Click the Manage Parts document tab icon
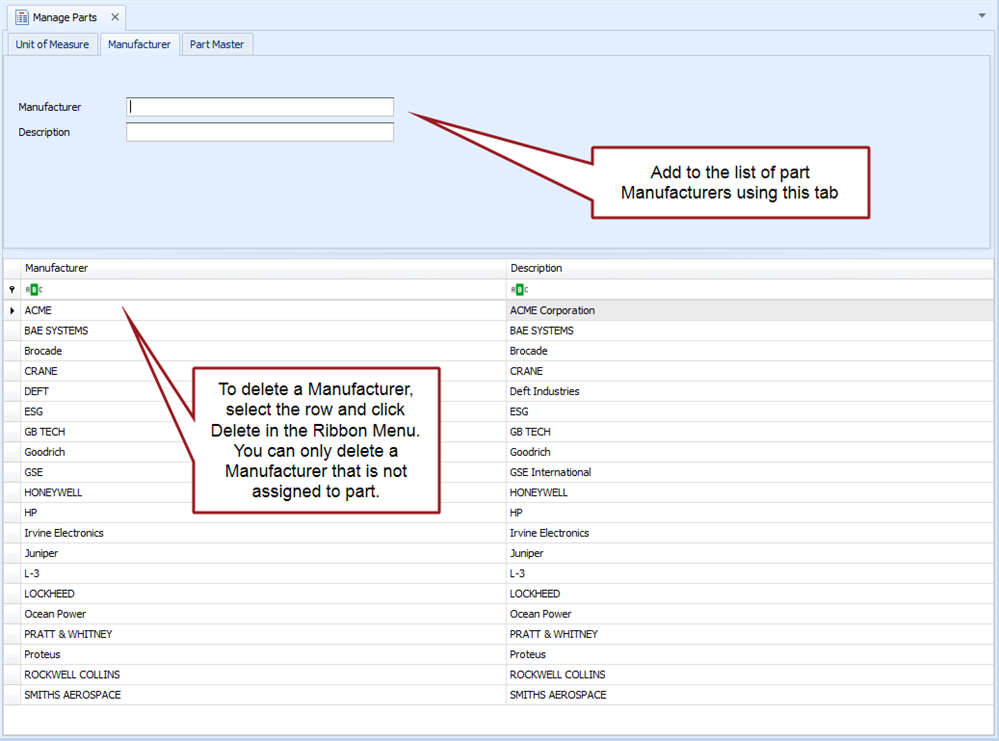The image size is (999, 741). pos(21,17)
